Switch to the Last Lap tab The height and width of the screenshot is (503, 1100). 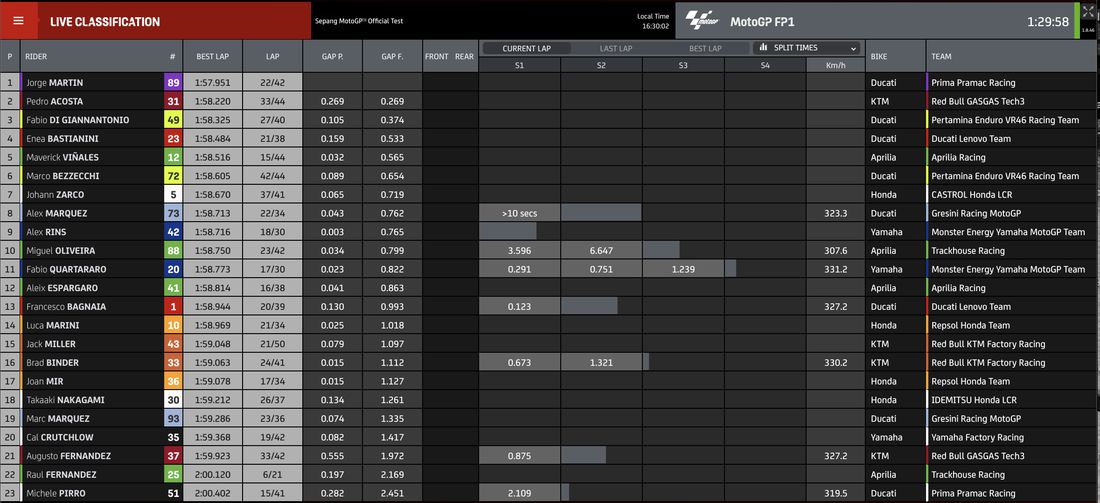click(615, 48)
